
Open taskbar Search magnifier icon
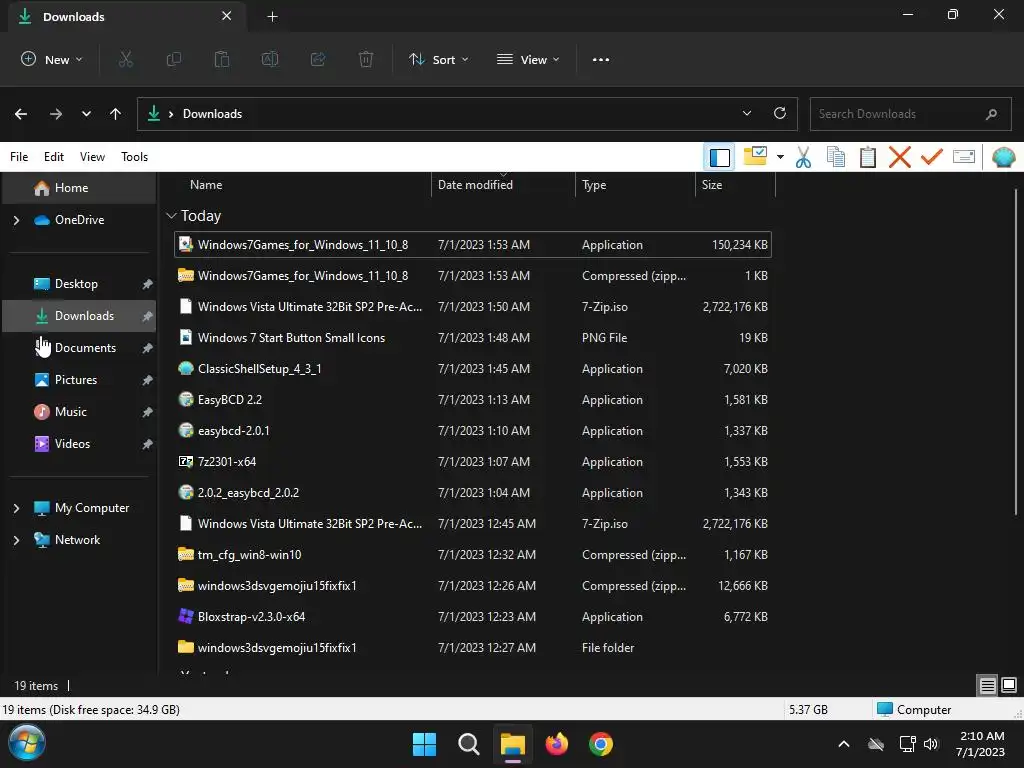click(x=468, y=744)
